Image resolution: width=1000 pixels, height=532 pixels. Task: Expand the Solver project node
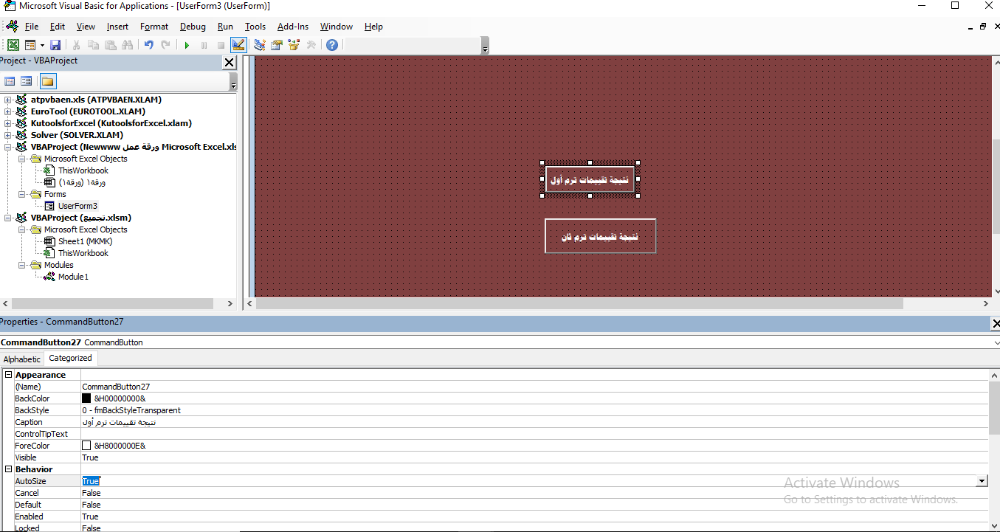8,135
